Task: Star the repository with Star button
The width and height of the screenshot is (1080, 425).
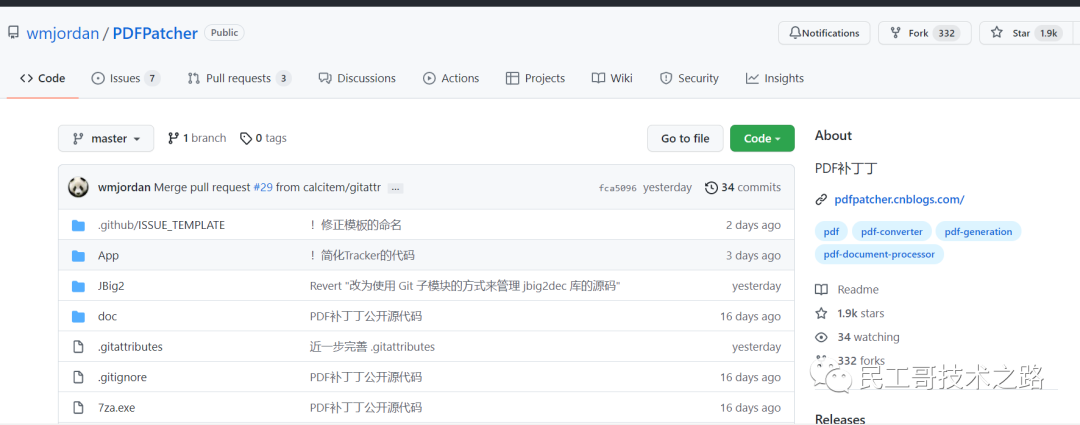Action: point(1026,33)
